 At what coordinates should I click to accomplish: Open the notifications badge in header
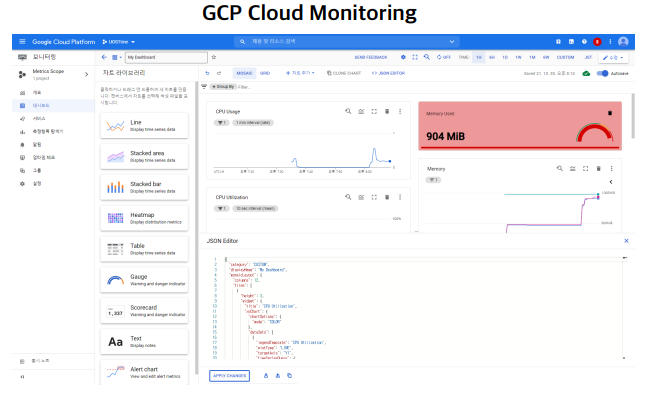[x=597, y=42]
